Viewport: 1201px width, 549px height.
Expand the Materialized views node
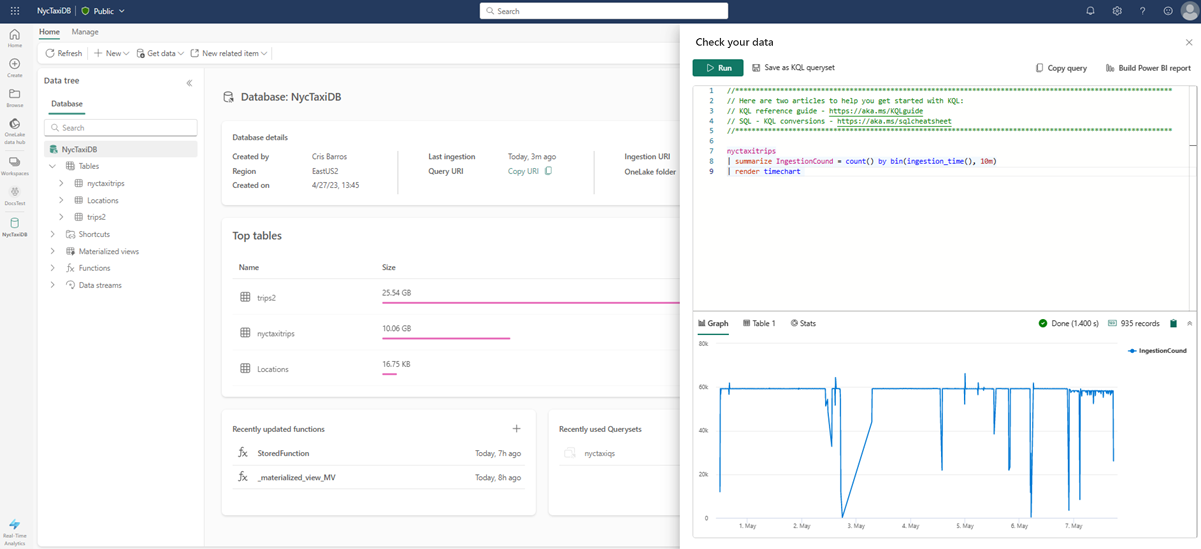click(53, 251)
